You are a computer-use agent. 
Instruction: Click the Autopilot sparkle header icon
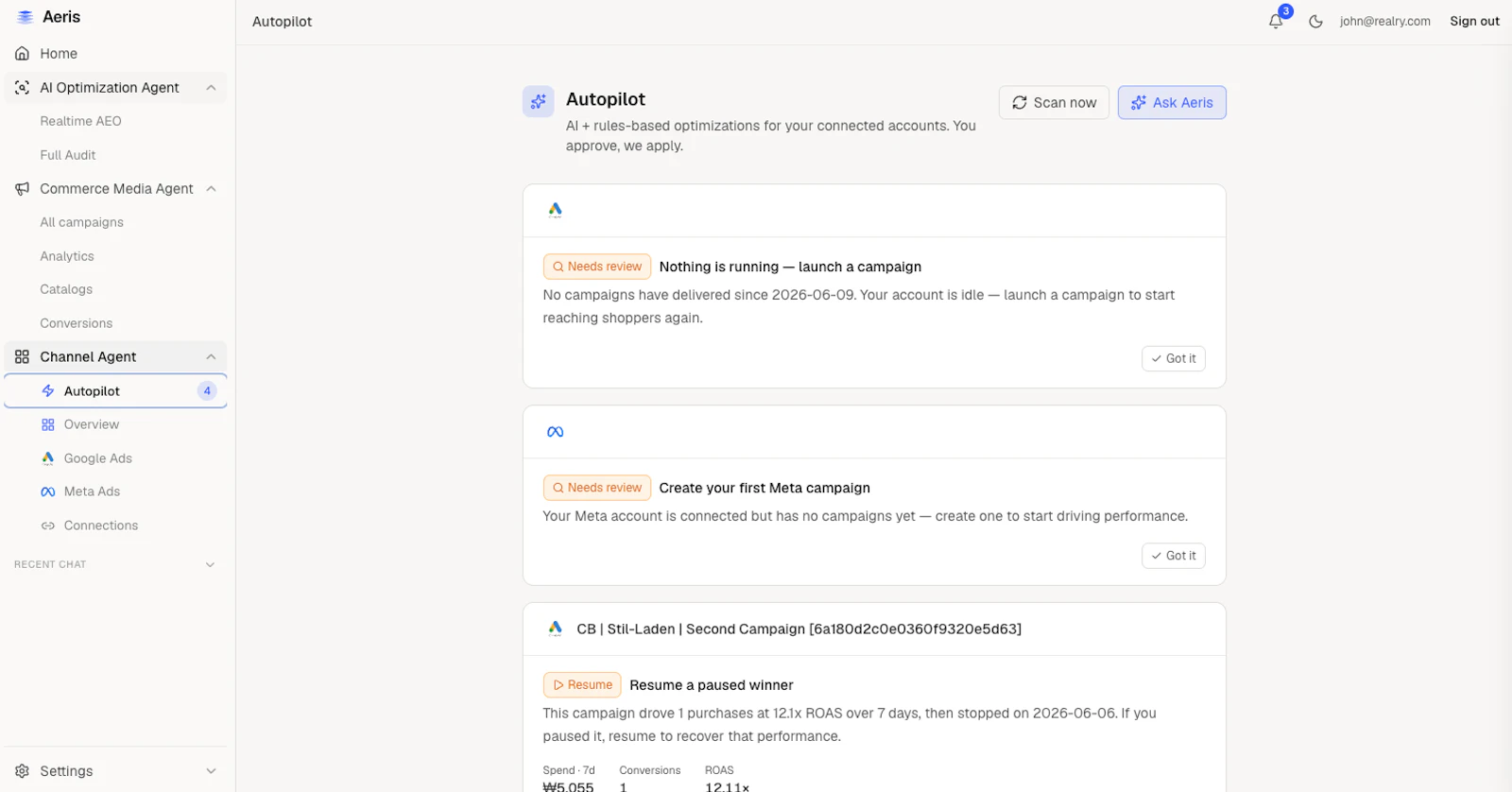click(538, 102)
